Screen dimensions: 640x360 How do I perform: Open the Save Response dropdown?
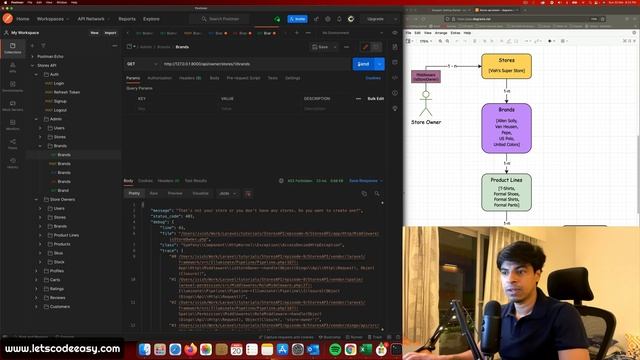point(366,180)
